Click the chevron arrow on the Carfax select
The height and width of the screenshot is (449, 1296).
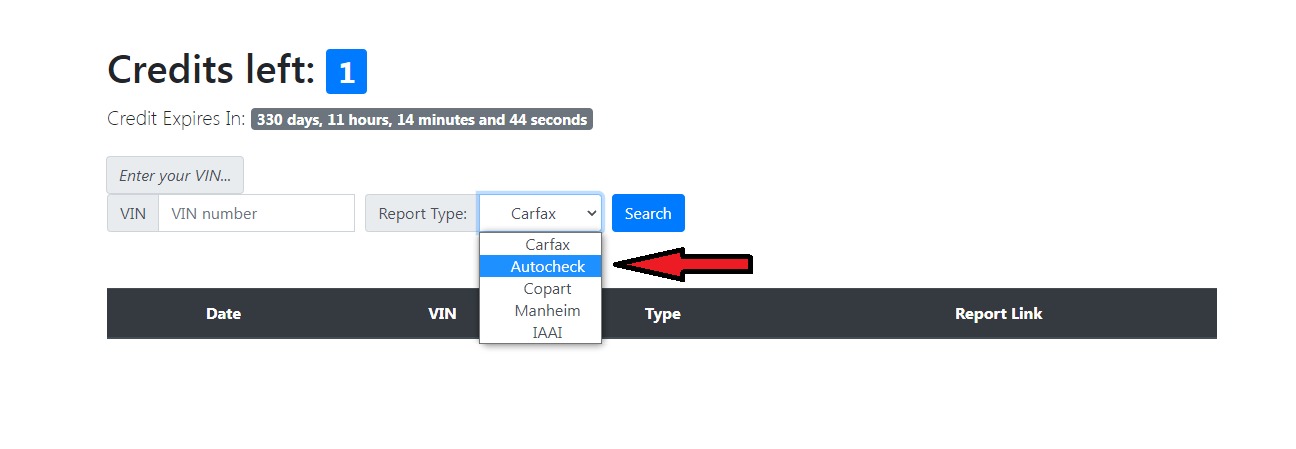[x=591, y=213]
